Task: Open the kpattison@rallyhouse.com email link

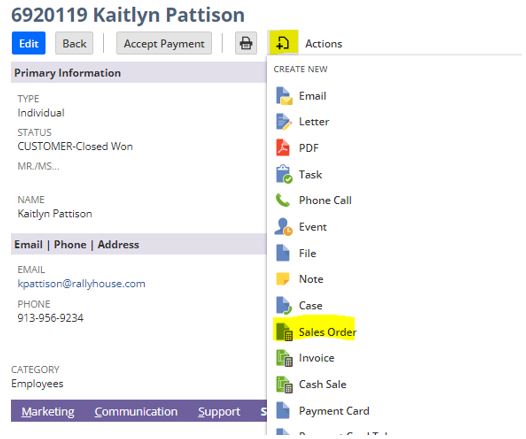Action: tap(82, 284)
